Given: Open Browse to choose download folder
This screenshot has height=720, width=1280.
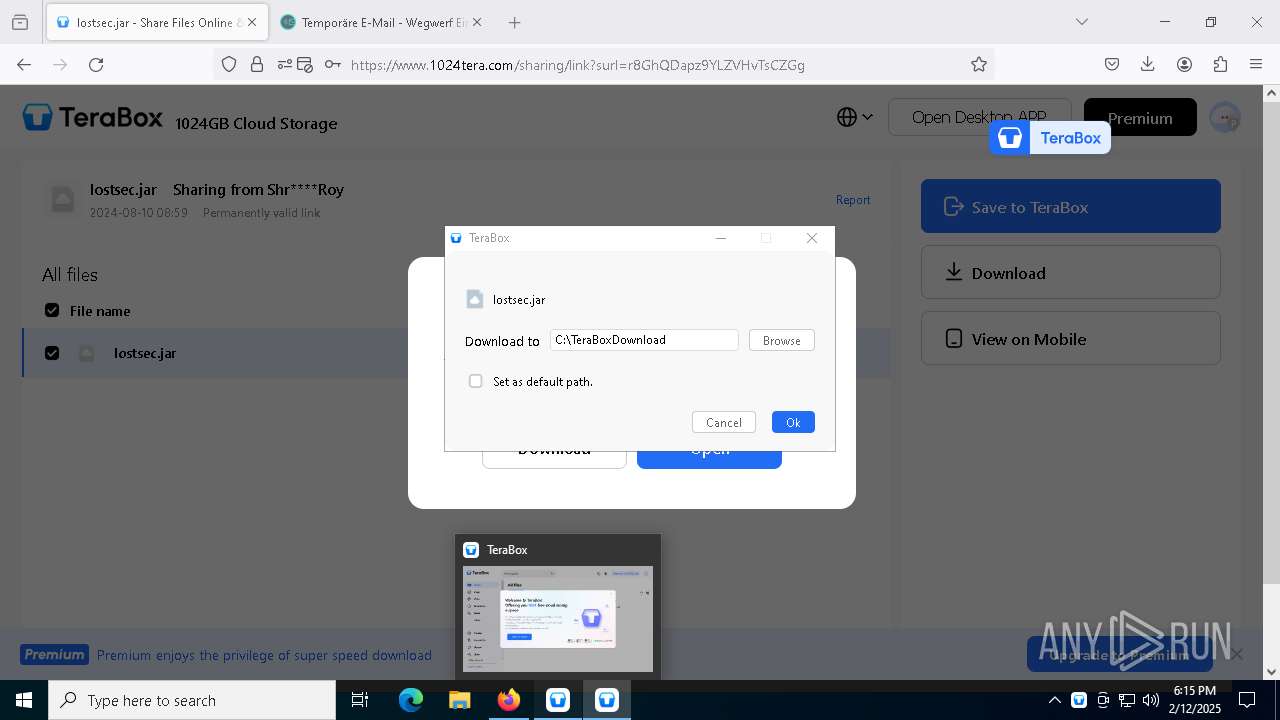Looking at the screenshot, I should pos(781,340).
